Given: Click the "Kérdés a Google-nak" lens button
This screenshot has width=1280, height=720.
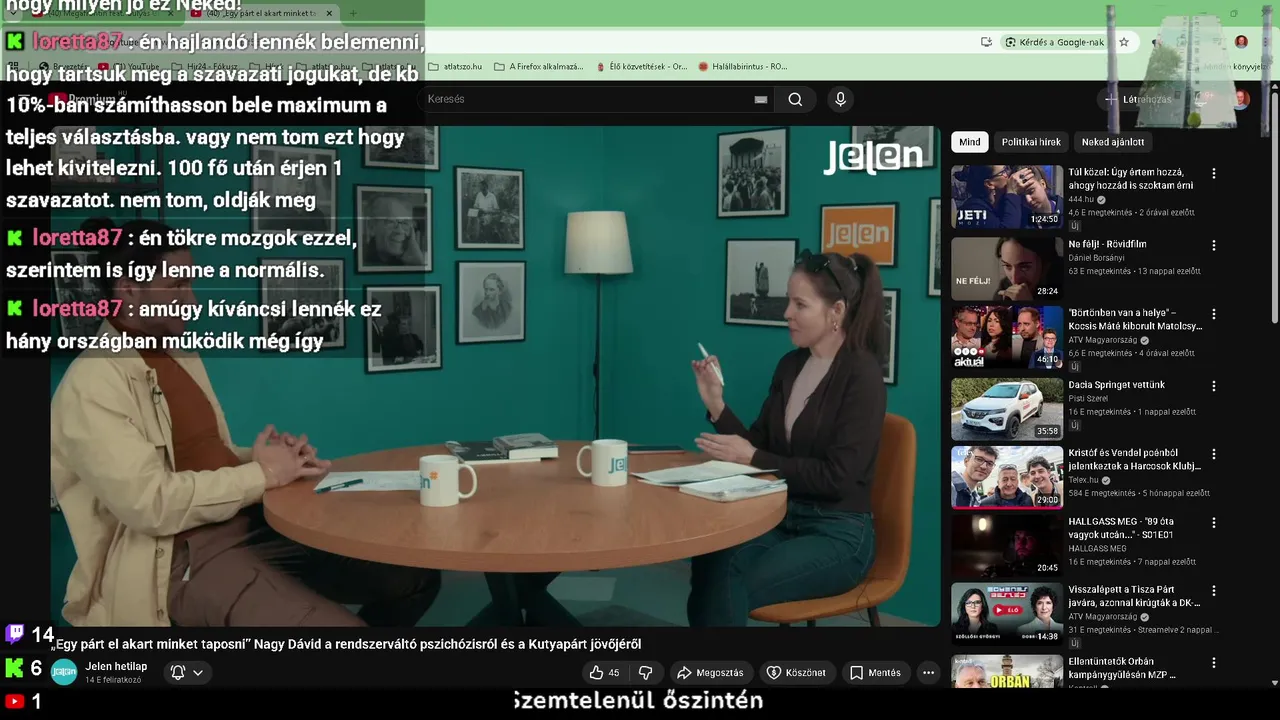Looking at the screenshot, I should 1054,42.
